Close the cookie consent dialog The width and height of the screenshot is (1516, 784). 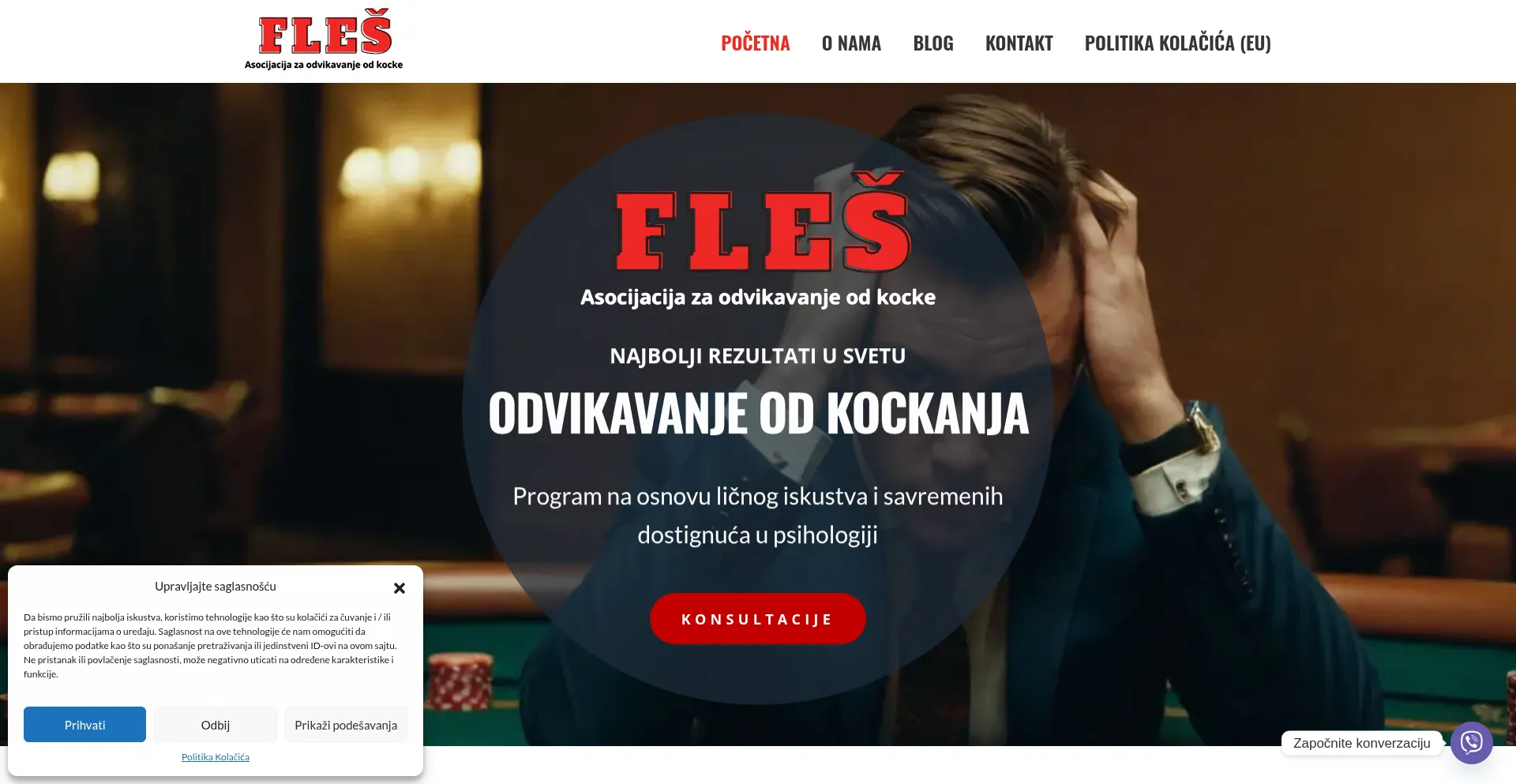[x=400, y=588]
